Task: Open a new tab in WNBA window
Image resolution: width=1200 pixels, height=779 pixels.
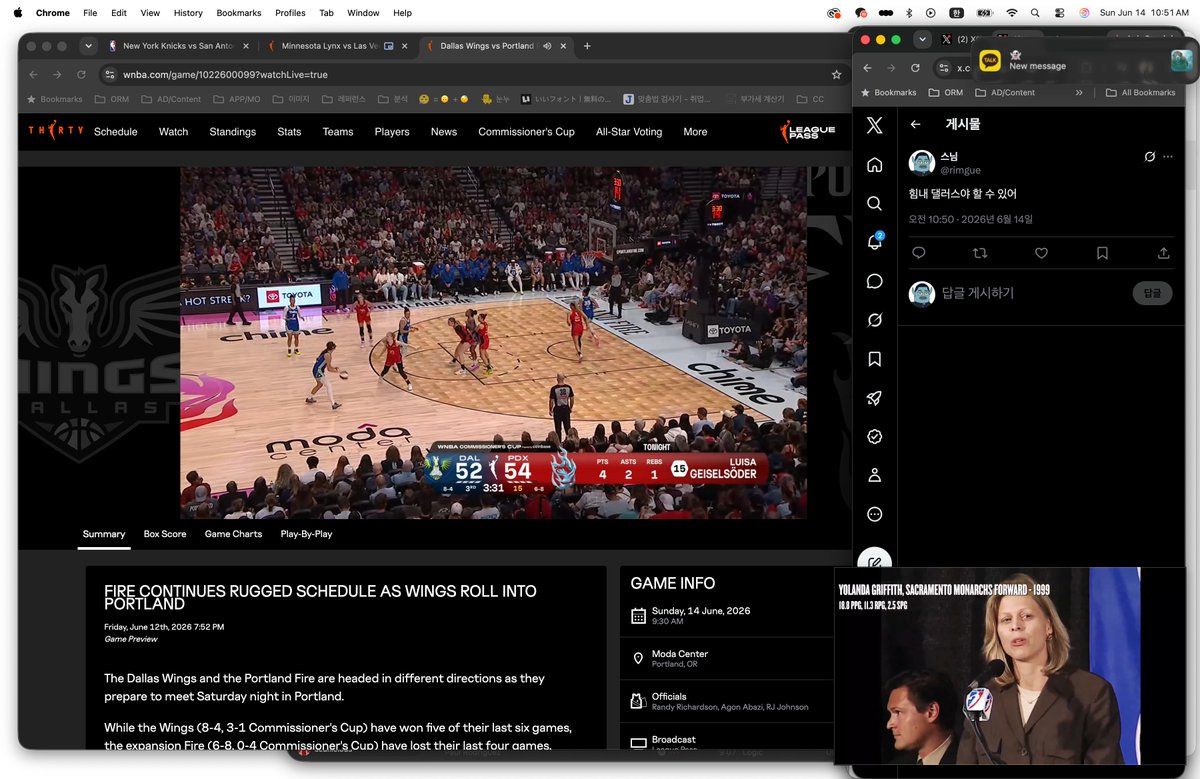Action: pyautogui.click(x=587, y=46)
